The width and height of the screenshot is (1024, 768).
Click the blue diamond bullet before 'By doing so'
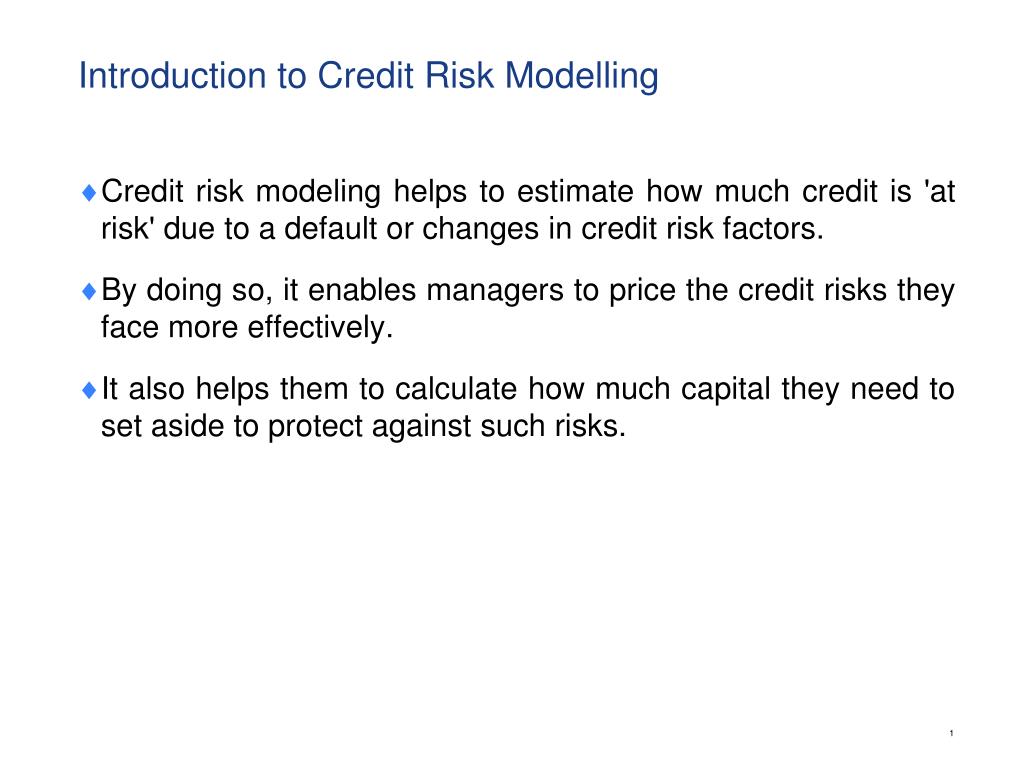coord(89,291)
